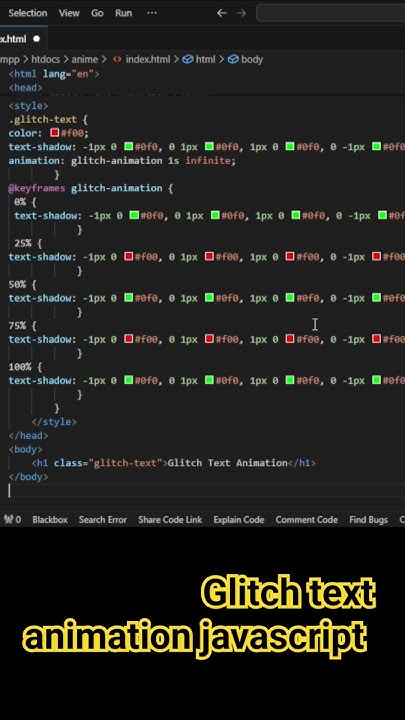
Task: Click Search Error in the status bar
Action: [102, 520]
